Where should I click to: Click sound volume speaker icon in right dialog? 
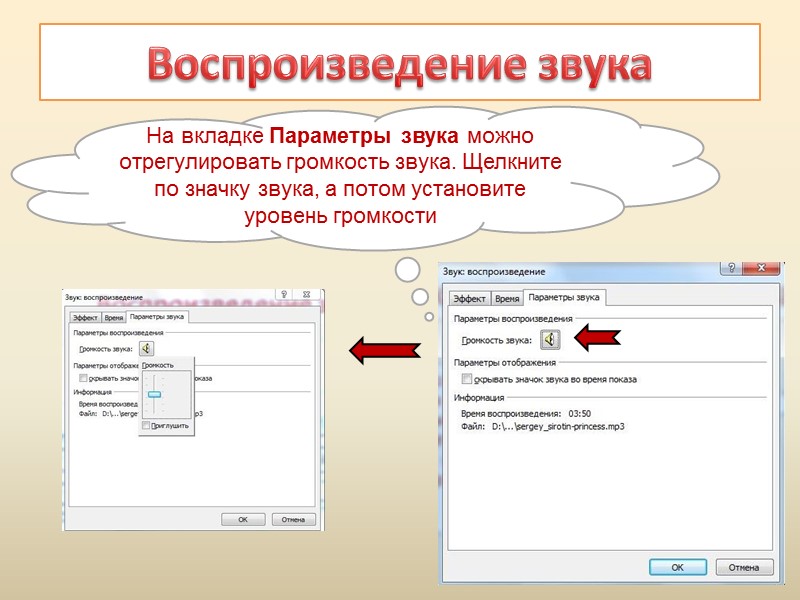pyautogui.click(x=551, y=339)
